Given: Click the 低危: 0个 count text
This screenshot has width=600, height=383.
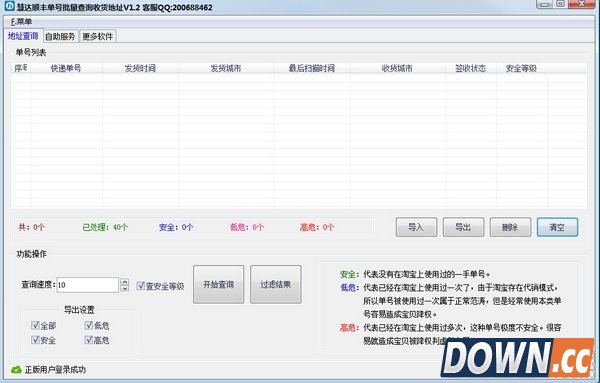Looking at the screenshot, I should [247, 227].
